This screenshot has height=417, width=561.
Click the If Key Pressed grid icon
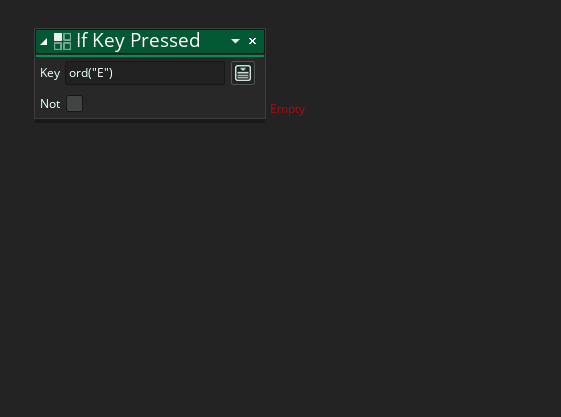tap(62, 41)
